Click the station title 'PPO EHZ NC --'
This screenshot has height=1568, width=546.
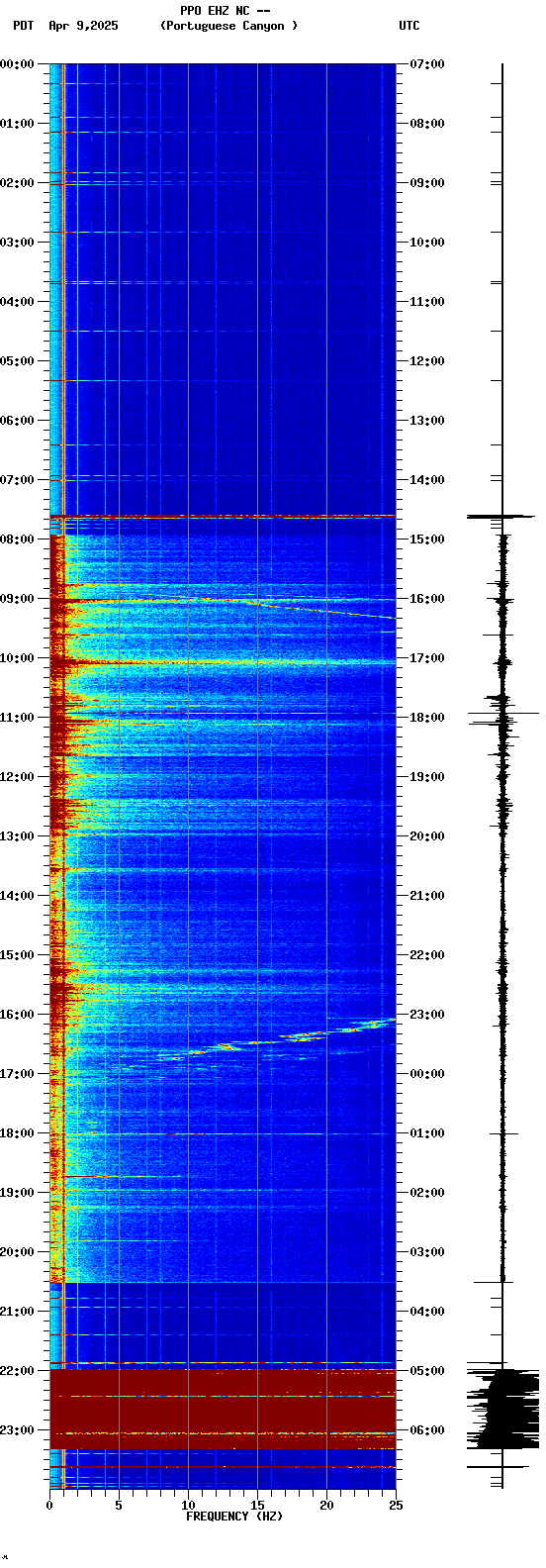click(225, 11)
